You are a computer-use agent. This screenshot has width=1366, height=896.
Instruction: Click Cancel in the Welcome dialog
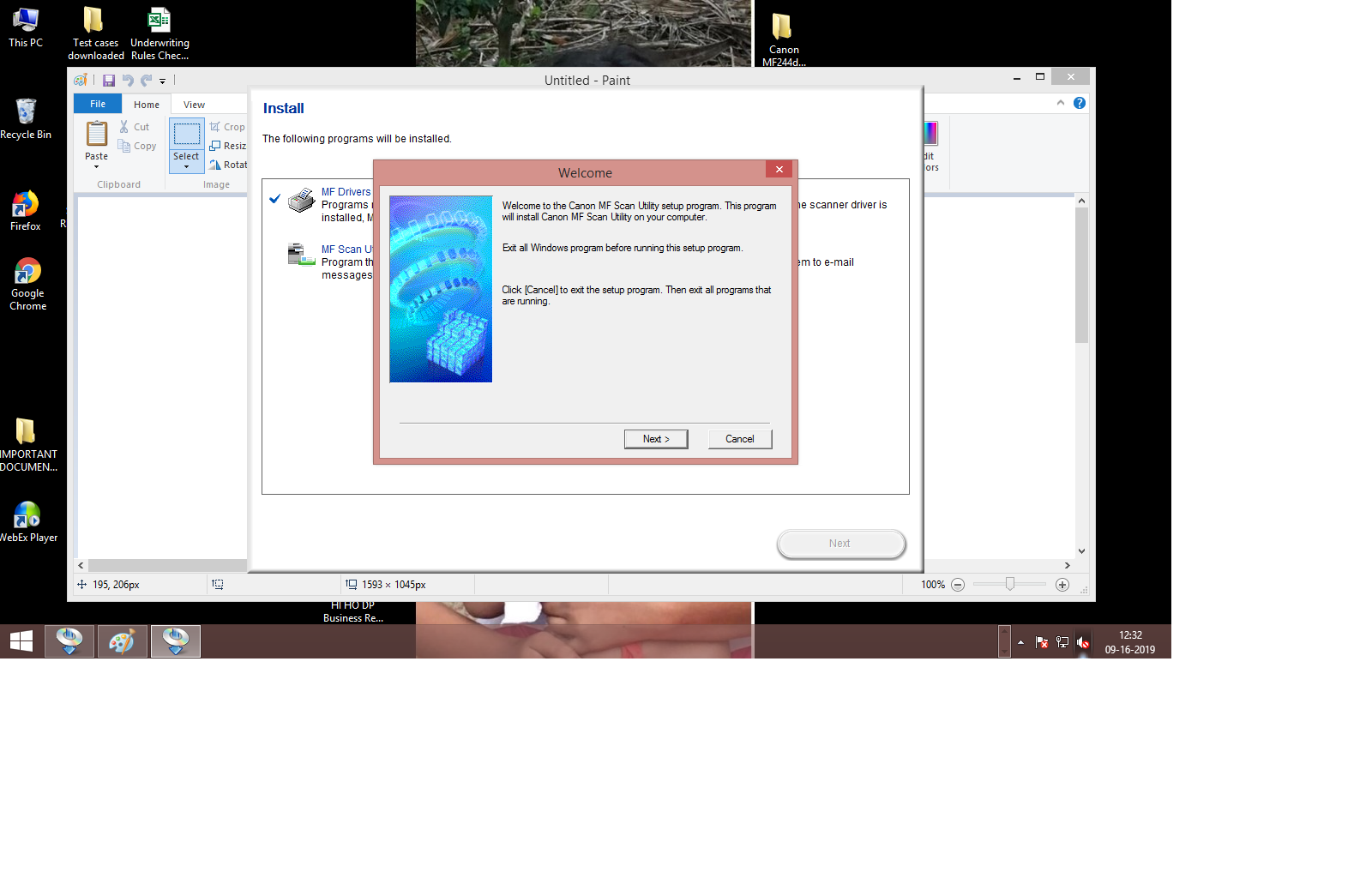click(x=740, y=439)
